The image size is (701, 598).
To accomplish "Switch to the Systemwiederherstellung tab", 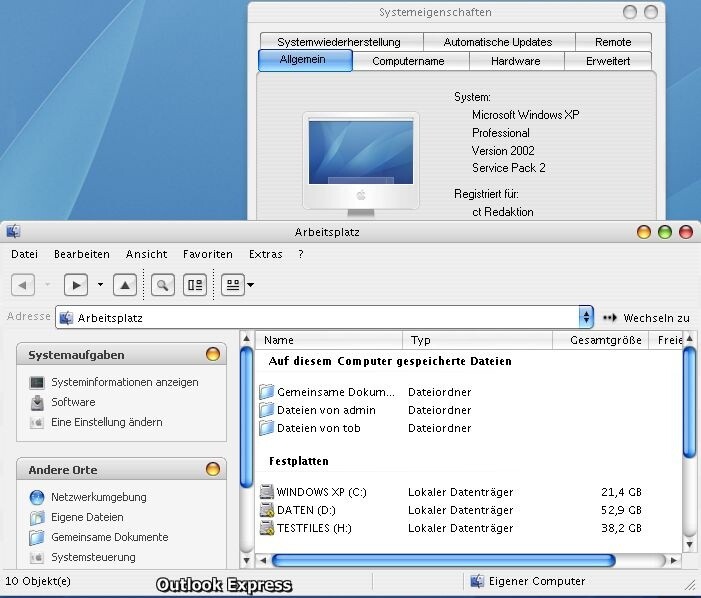I will pyautogui.click(x=342, y=42).
